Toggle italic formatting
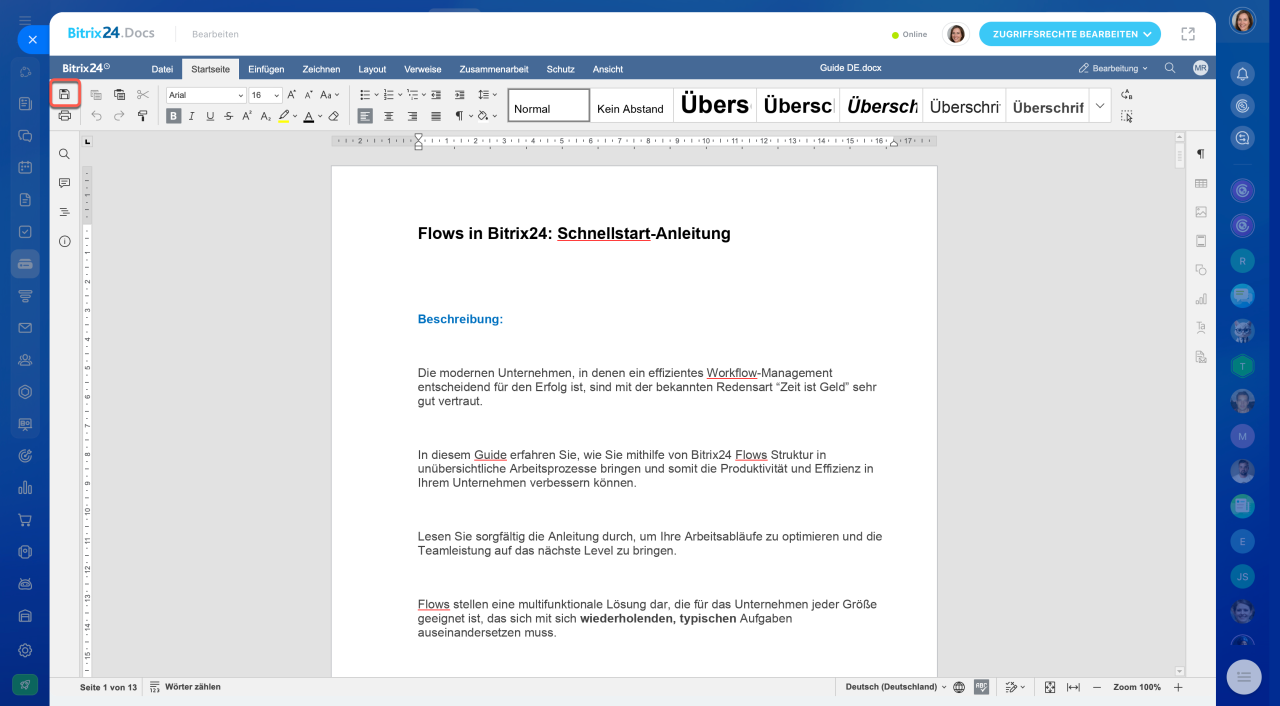Viewport: 1280px width, 706px height. click(x=192, y=116)
